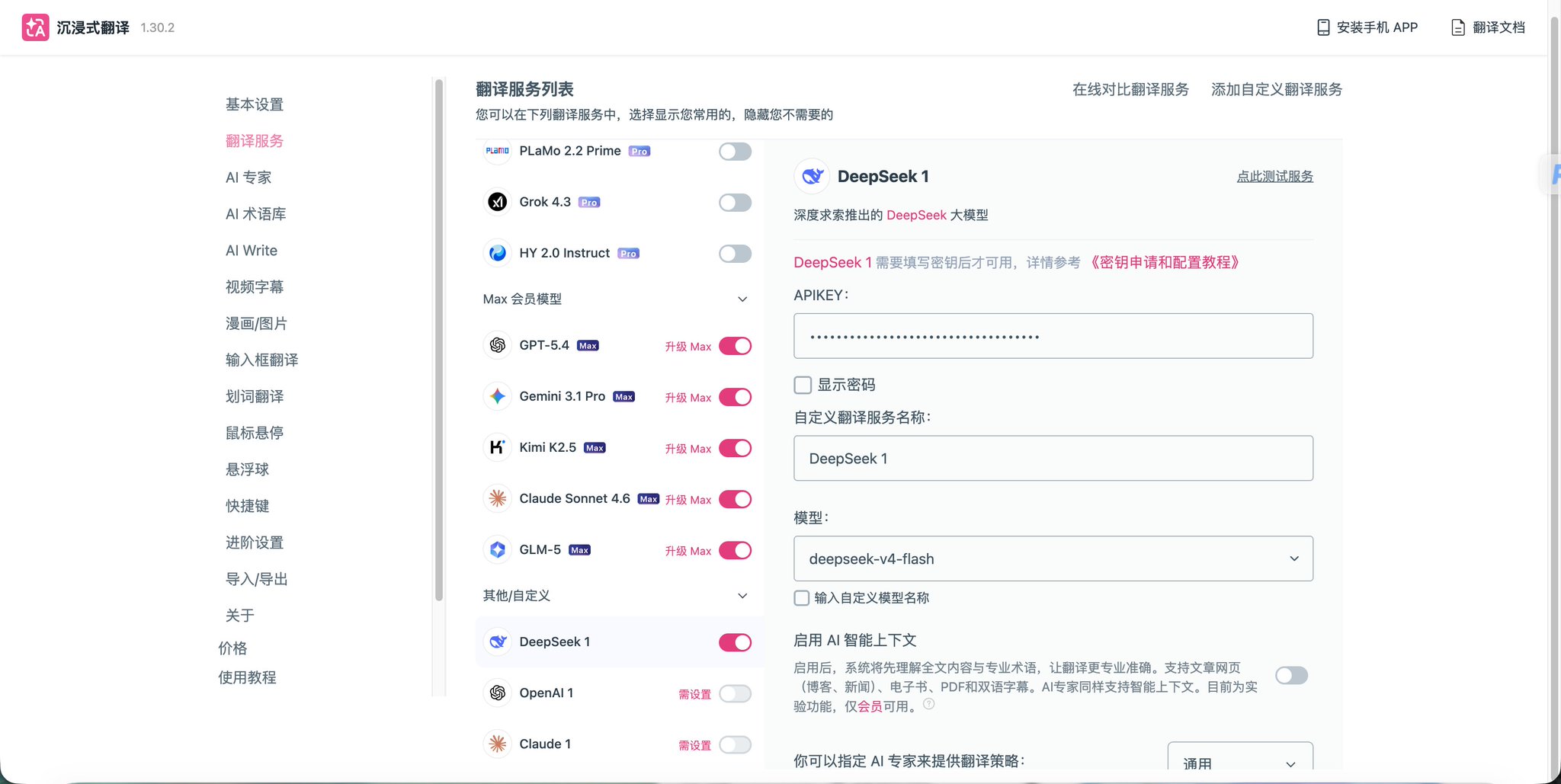Turn off Gemini 3.1 Pro service

735,397
